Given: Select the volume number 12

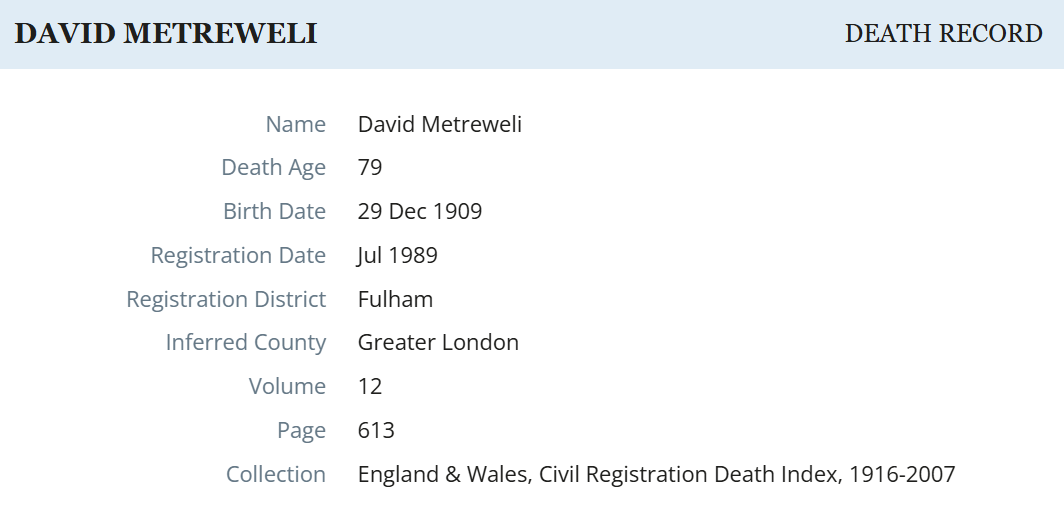Looking at the screenshot, I should coord(370,386).
